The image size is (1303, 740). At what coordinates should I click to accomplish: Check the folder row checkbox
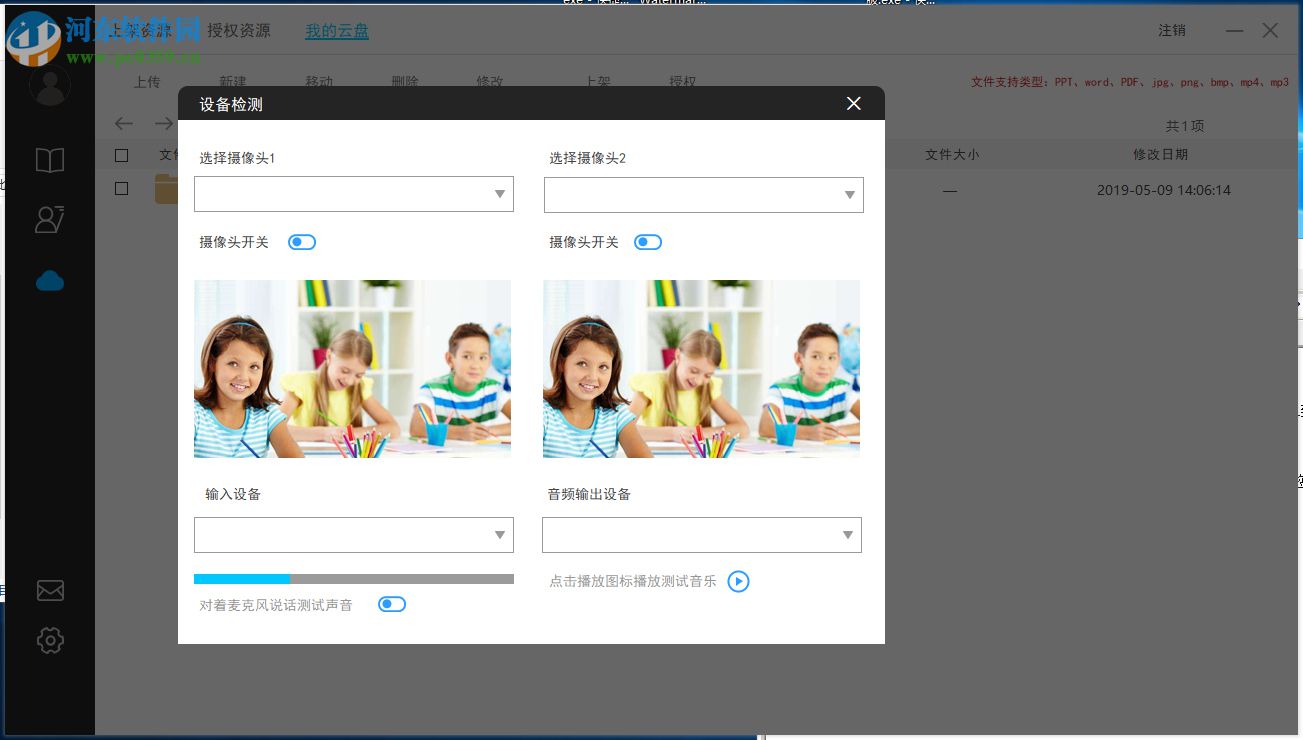pos(122,188)
